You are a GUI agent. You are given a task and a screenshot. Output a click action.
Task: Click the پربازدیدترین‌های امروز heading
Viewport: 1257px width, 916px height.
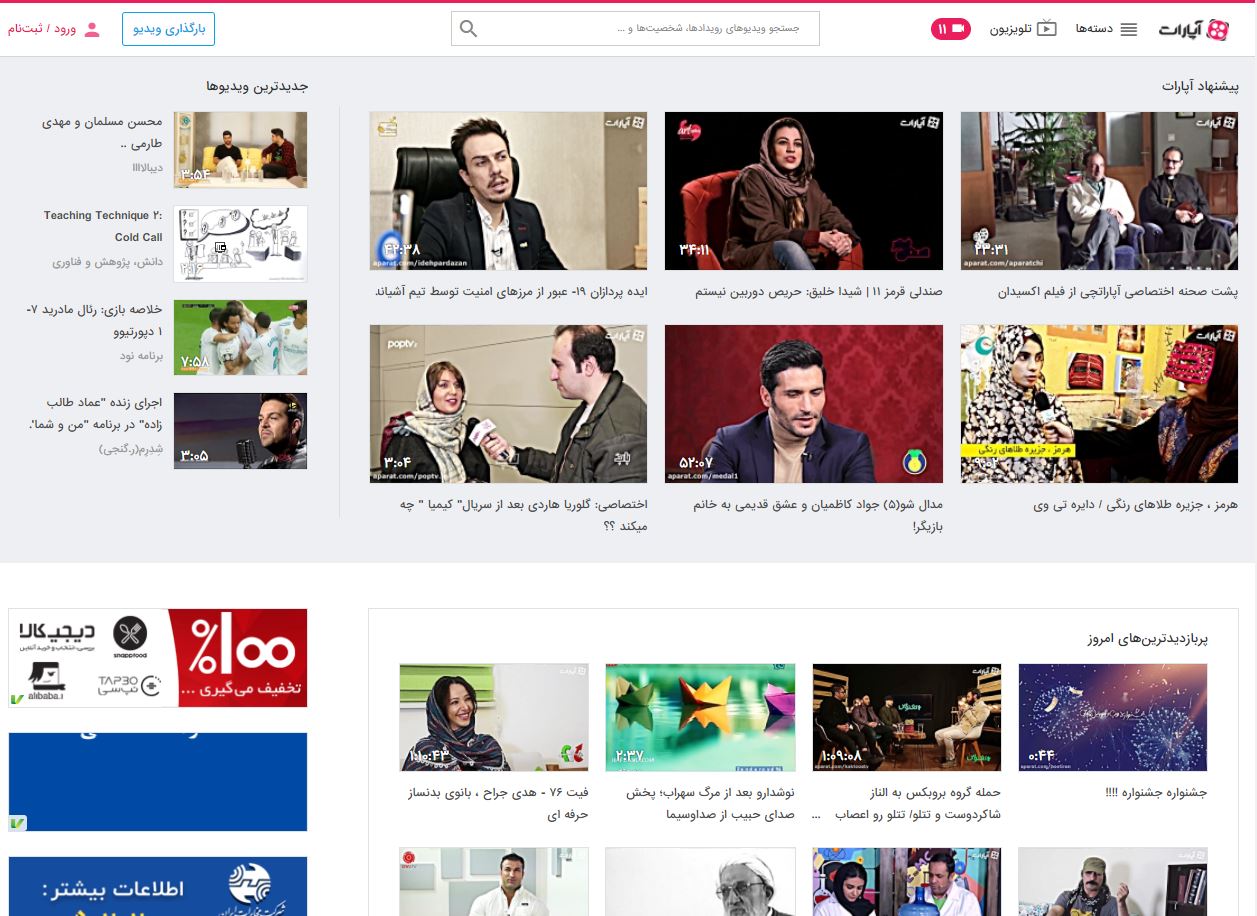pyautogui.click(x=1148, y=638)
